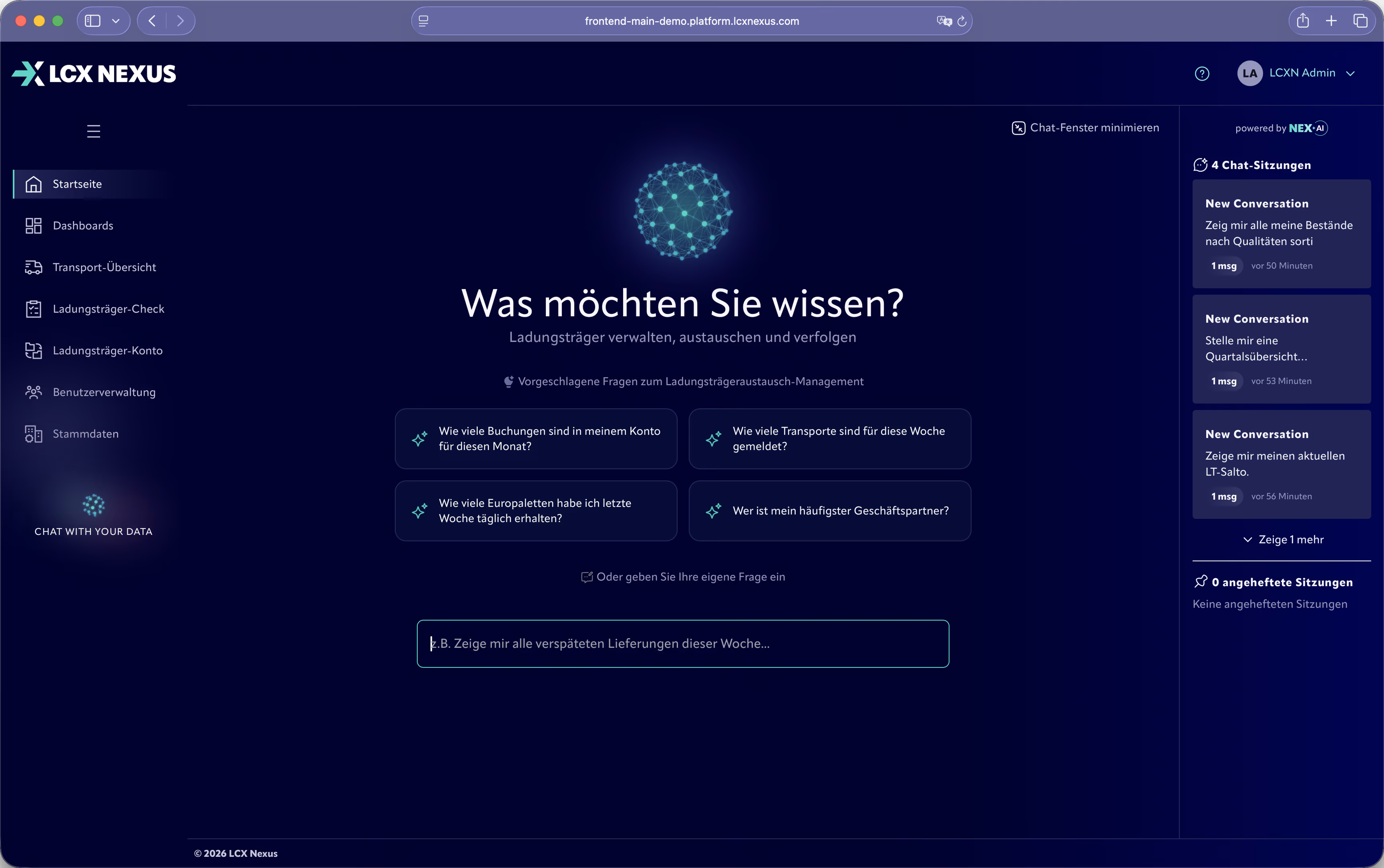The width and height of the screenshot is (1384, 868).
Task: Click suggestion about Transporte diese Woche
Action: (829, 438)
